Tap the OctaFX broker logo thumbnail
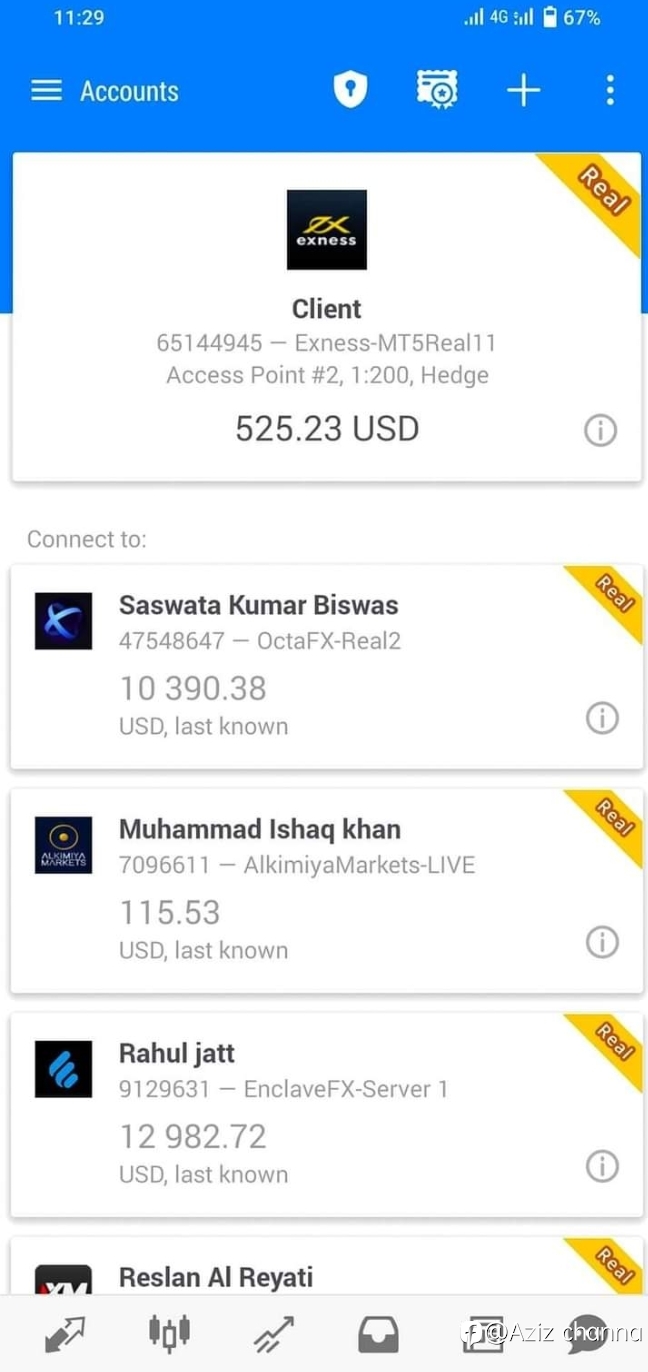Screen dimensions: 648x1372 point(63,621)
